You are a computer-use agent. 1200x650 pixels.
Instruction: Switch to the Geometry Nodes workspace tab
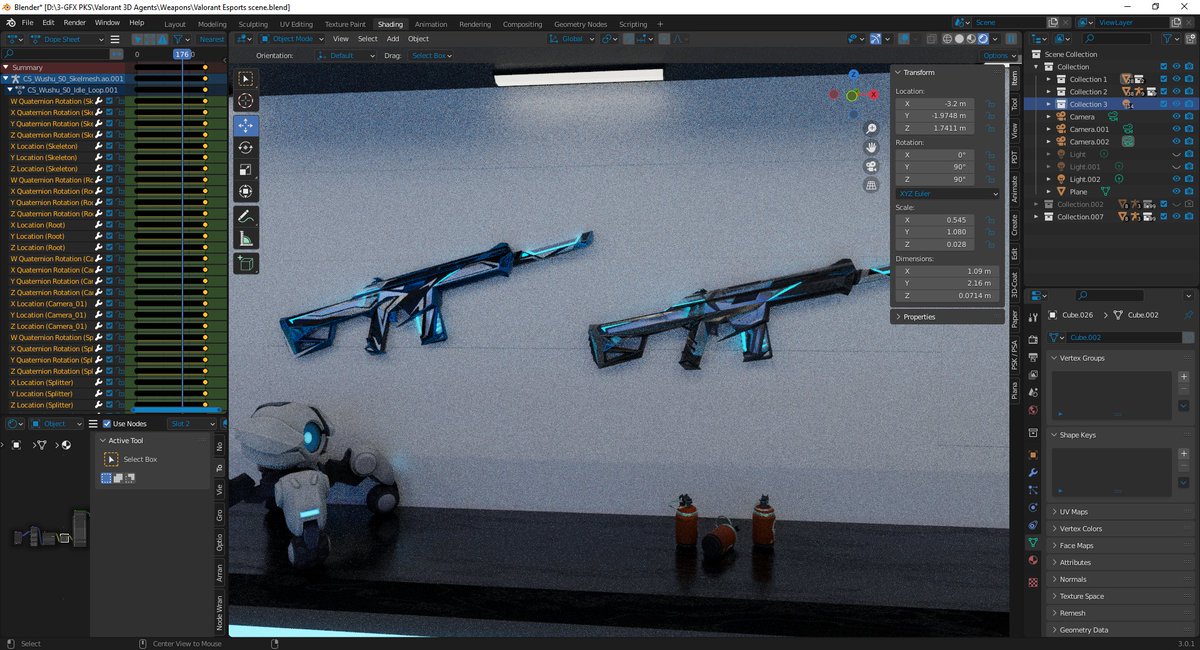coord(580,24)
